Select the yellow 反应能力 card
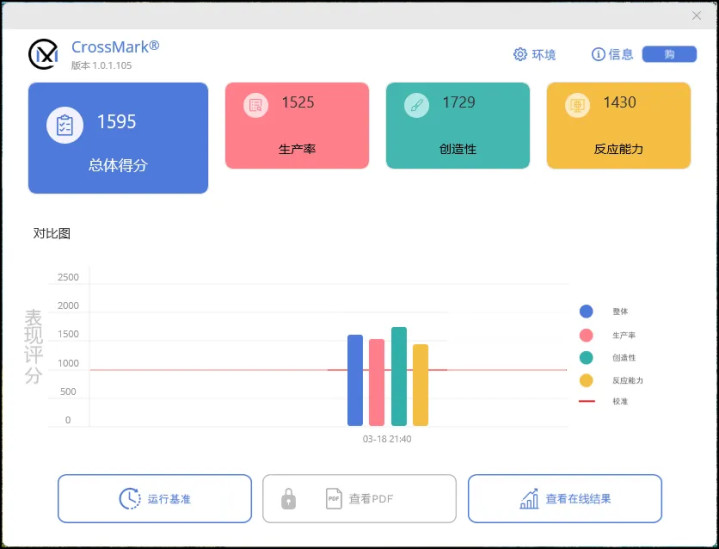 point(619,126)
